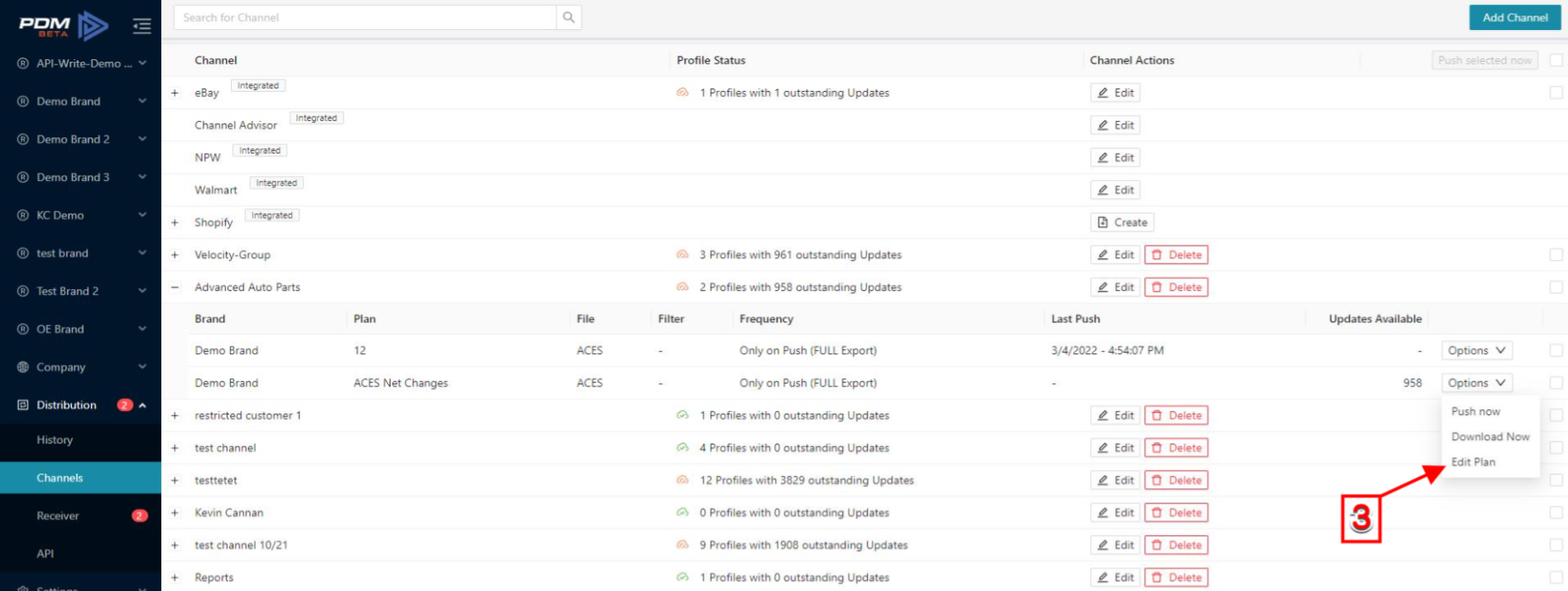Click the testtetet orange status icon

tap(682, 480)
